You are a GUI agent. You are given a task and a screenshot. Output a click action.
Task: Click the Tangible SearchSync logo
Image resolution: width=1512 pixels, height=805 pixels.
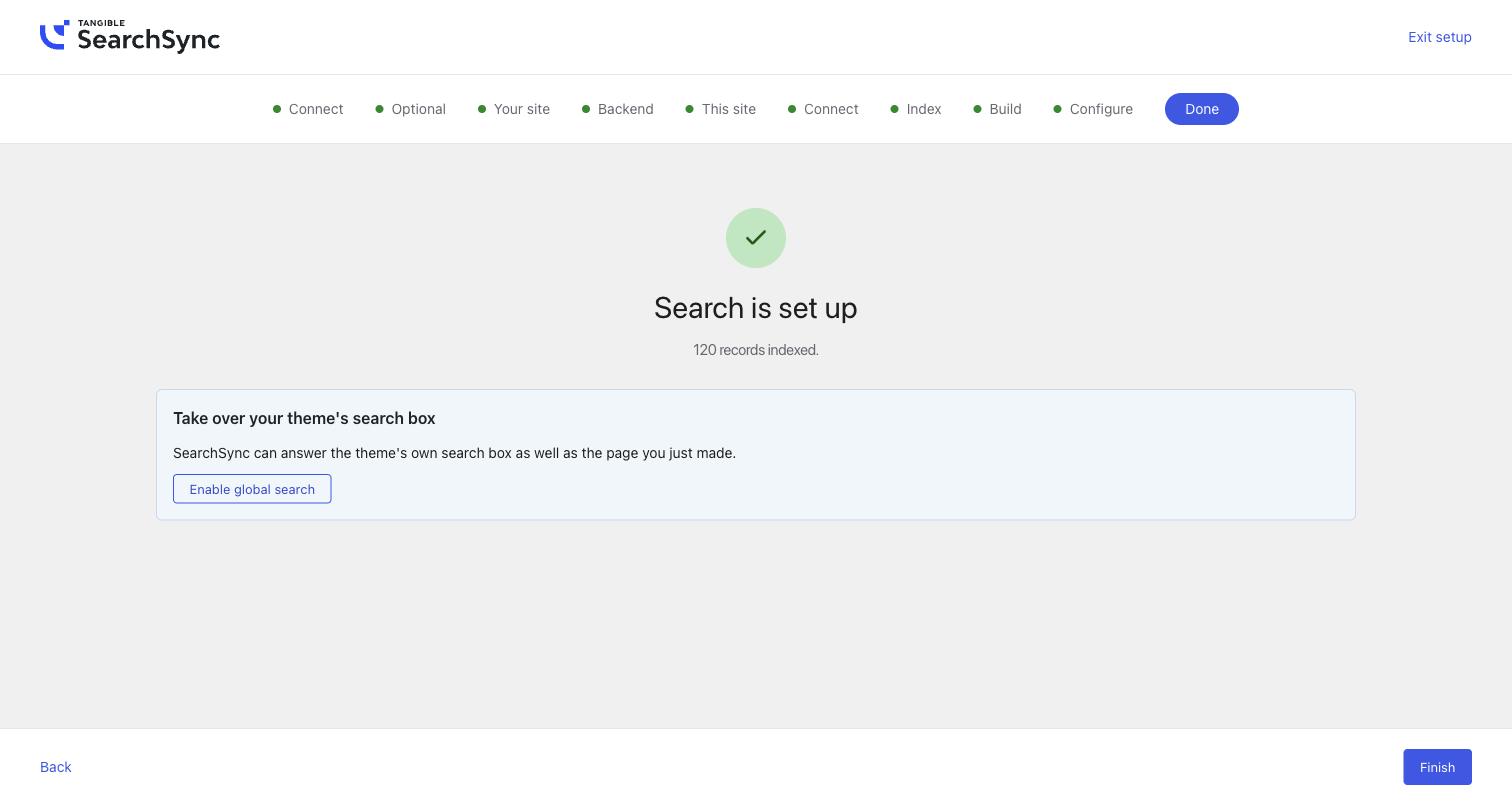tap(130, 36)
